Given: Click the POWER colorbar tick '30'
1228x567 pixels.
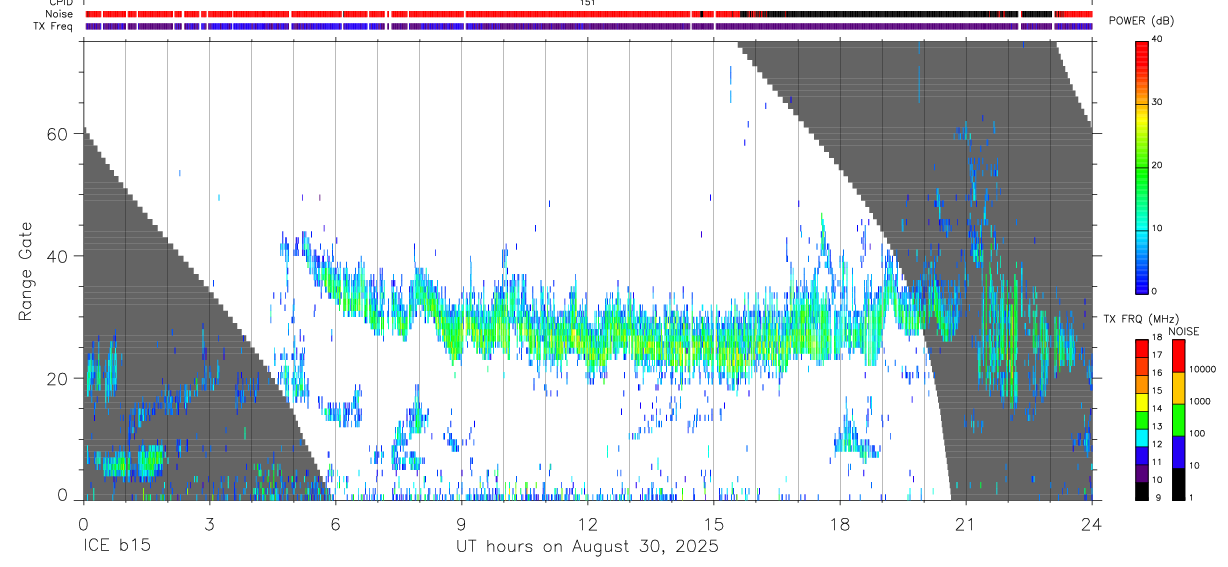Looking at the screenshot, I should (1158, 103).
